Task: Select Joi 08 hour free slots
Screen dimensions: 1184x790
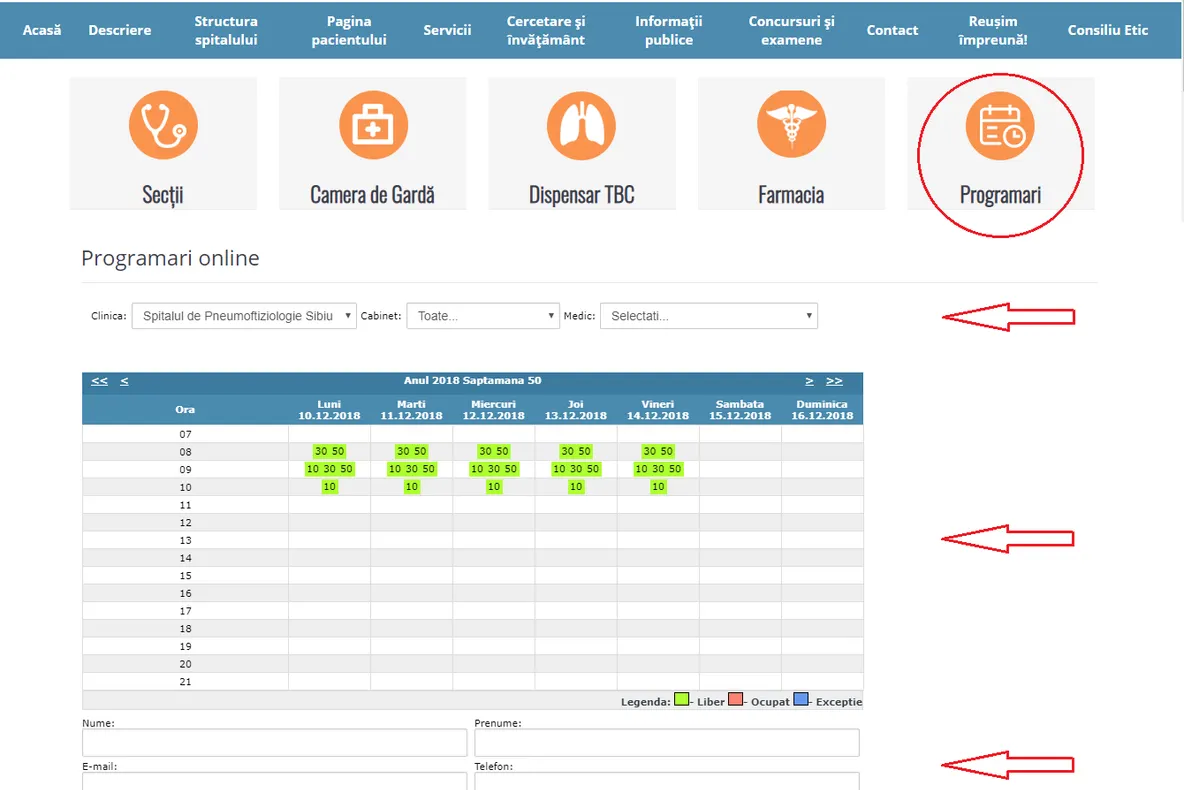Action: click(576, 451)
